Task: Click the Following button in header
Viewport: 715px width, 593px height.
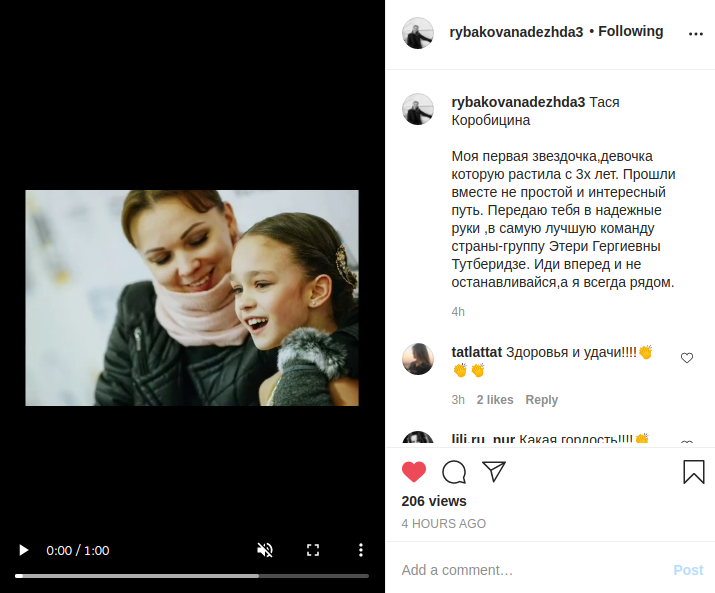Action: (631, 31)
